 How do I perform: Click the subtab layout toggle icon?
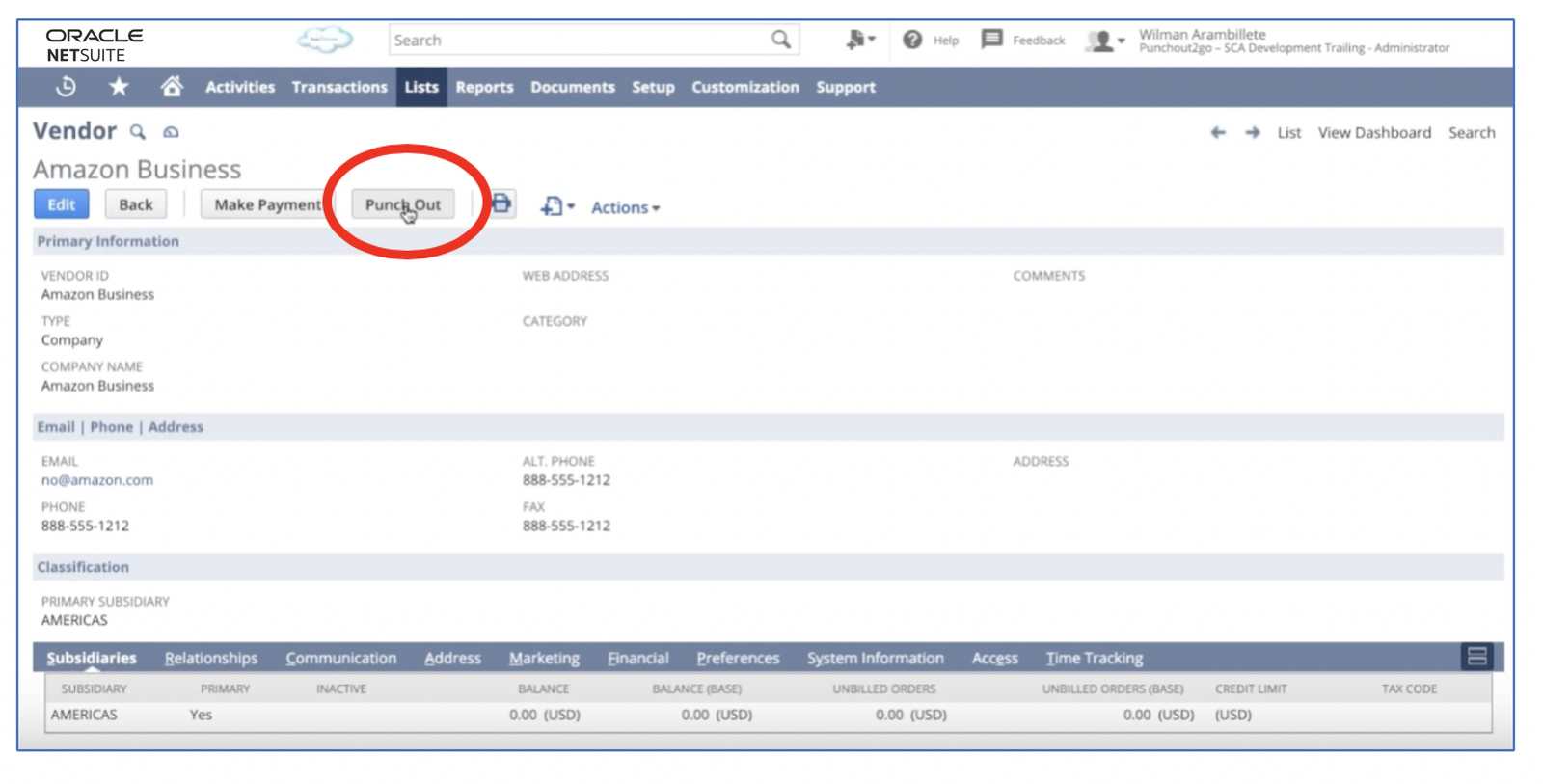click(1476, 657)
